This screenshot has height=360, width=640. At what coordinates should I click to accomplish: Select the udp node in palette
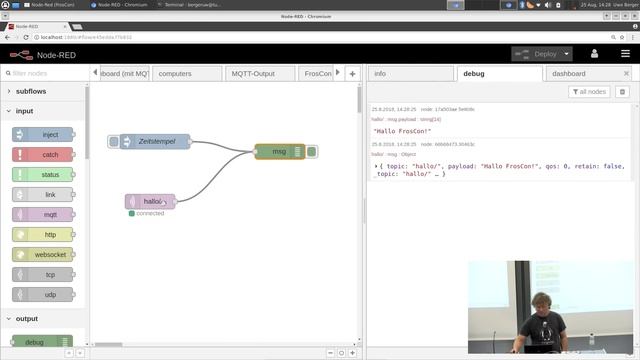(43, 295)
